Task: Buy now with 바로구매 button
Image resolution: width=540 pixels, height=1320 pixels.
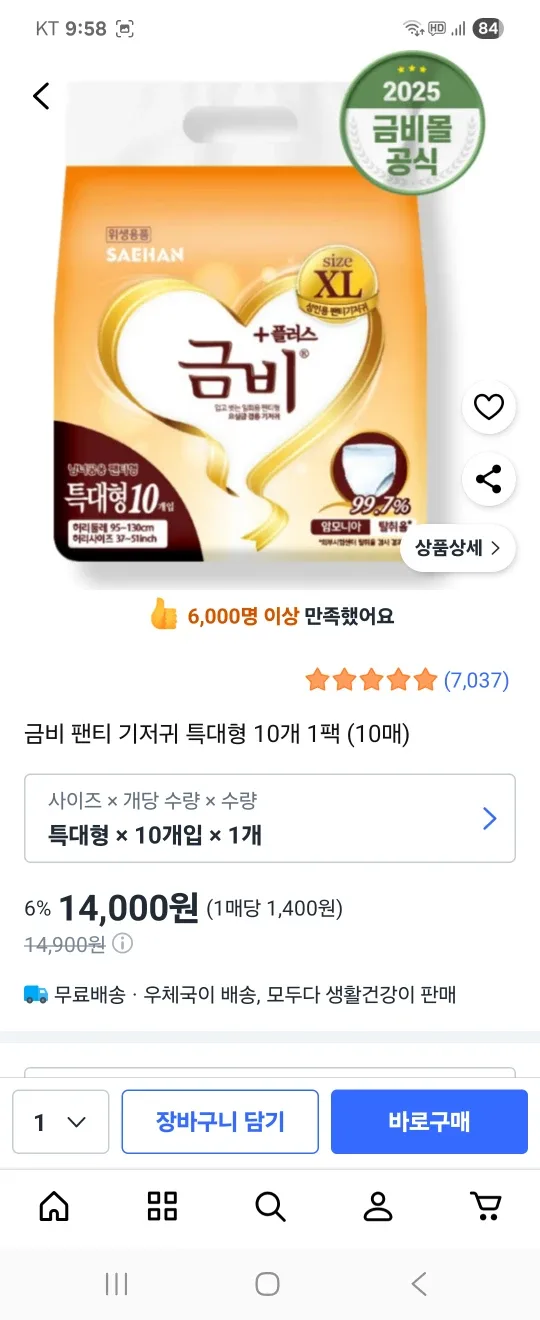Action: coord(429,1122)
